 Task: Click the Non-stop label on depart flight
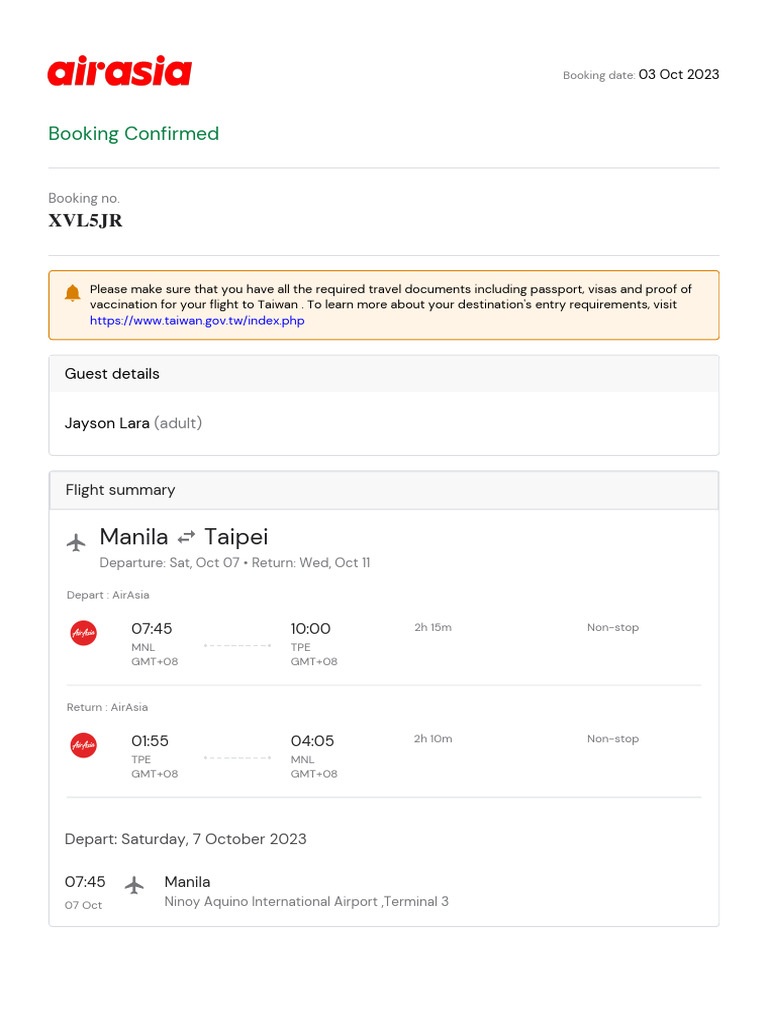pyautogui.click(x=613, y=628)
